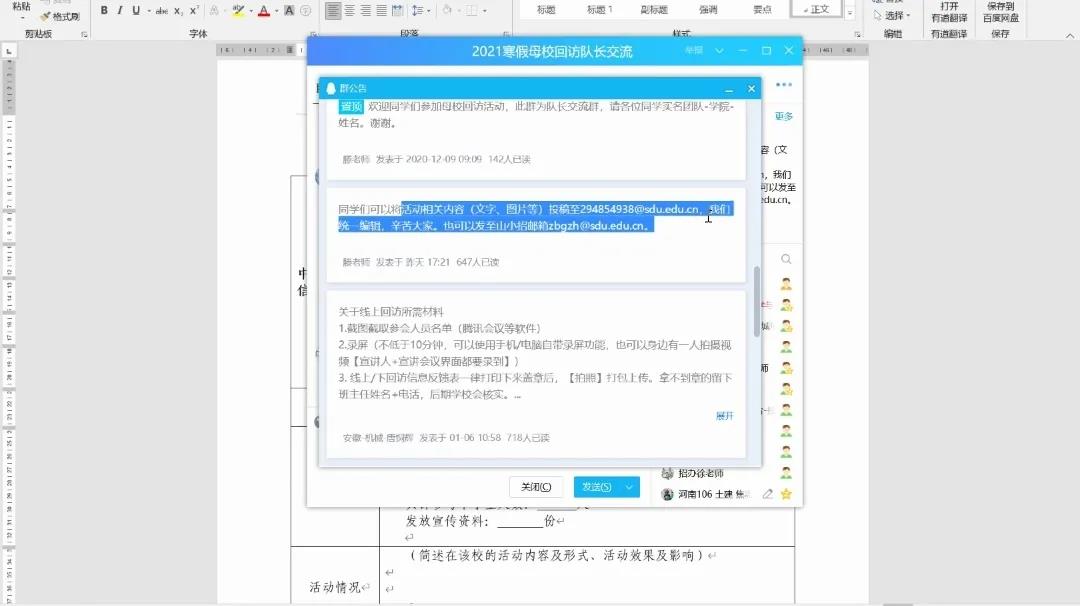The height and width of the screenshot is (606, 1080).
Task: Expand the styles gallery list
Action: coord(850,13)
